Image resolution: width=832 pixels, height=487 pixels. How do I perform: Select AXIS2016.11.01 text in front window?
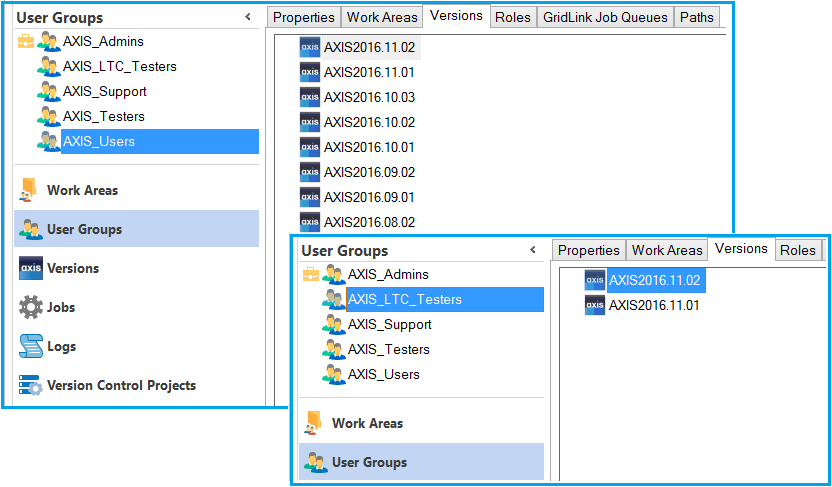[654, 305]
